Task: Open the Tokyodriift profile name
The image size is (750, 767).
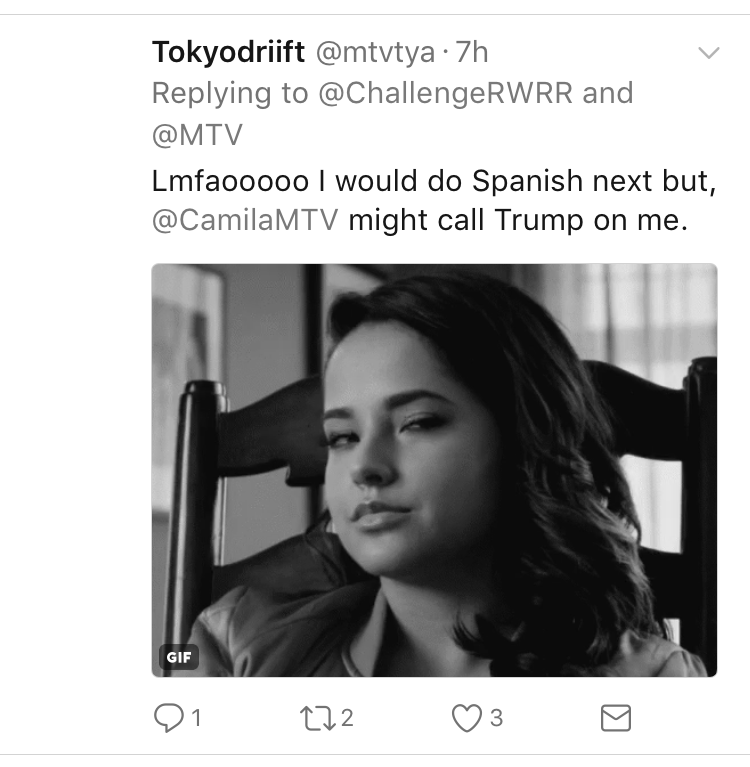Action: tap(228, 52)
